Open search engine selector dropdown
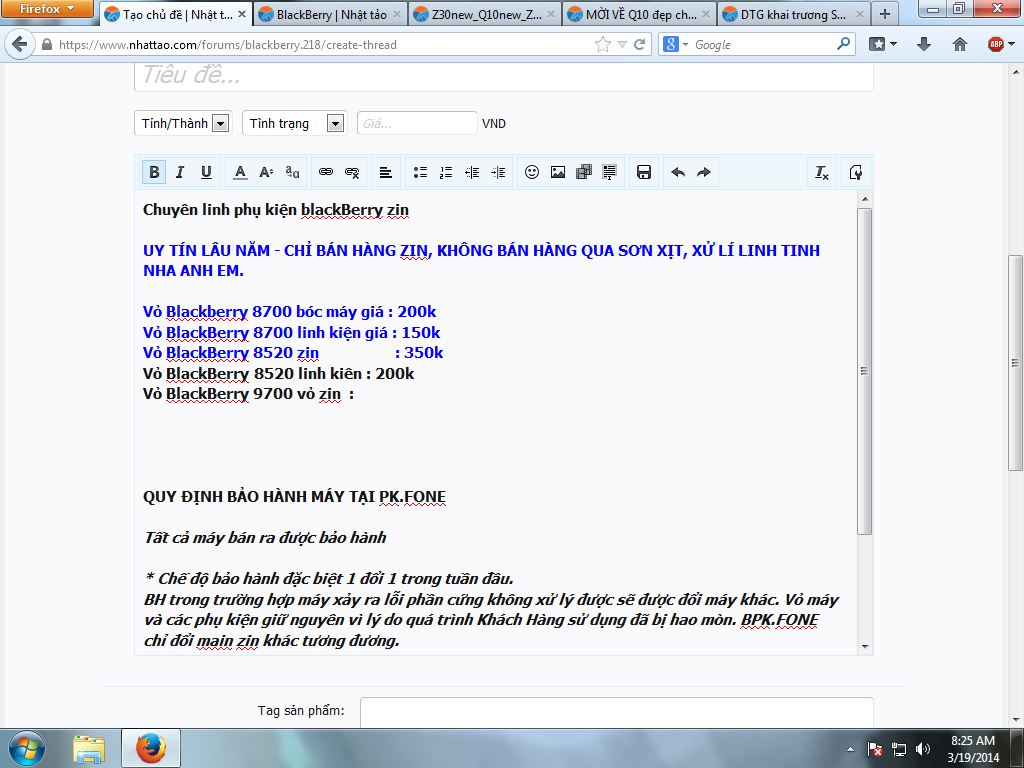The height and width of the screenshot is (768, 1024). [x=675, y=44]
